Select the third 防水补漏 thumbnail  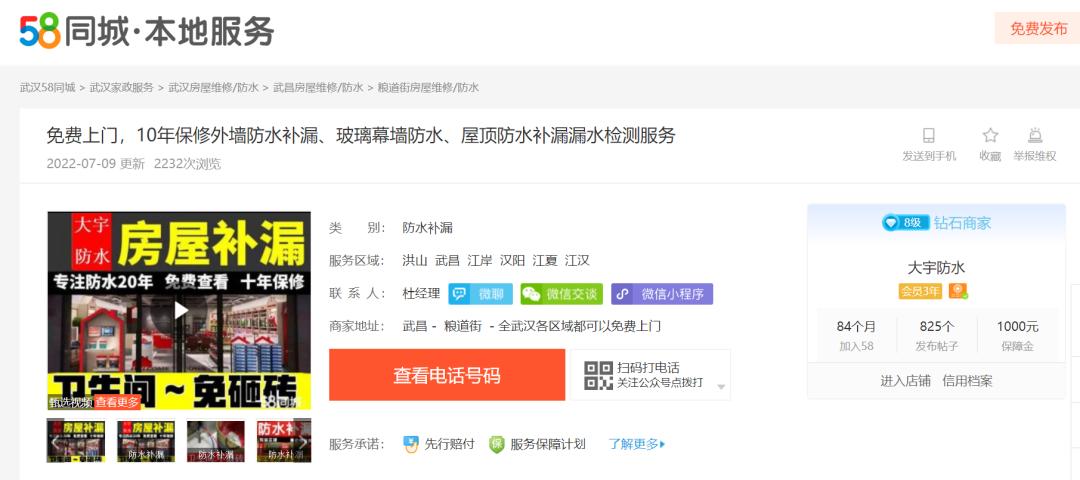pos(216,441)
